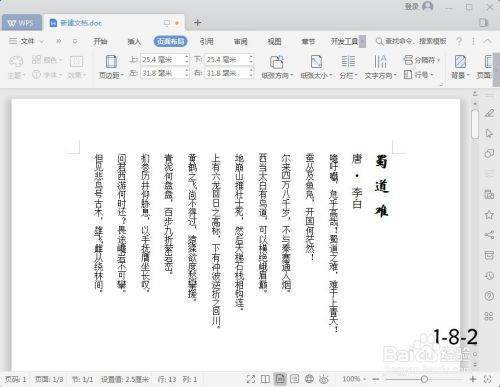Switch to reading layout view
Screen dimensions: 500x387
[x=265, y=379]
